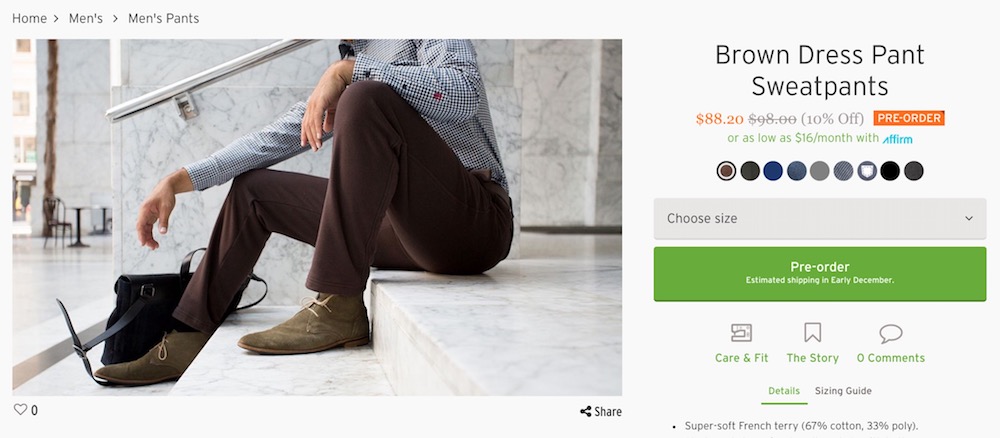Open the Men's Pants breadcrumb link
1000x438 pixels.
[163, 19]
